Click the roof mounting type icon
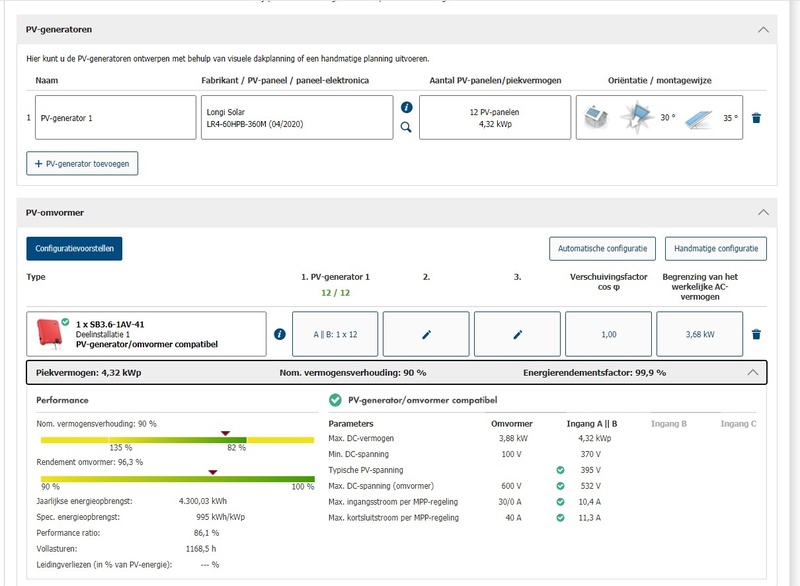The height and width of the screenshot is (586, 800). coord(596,118)
